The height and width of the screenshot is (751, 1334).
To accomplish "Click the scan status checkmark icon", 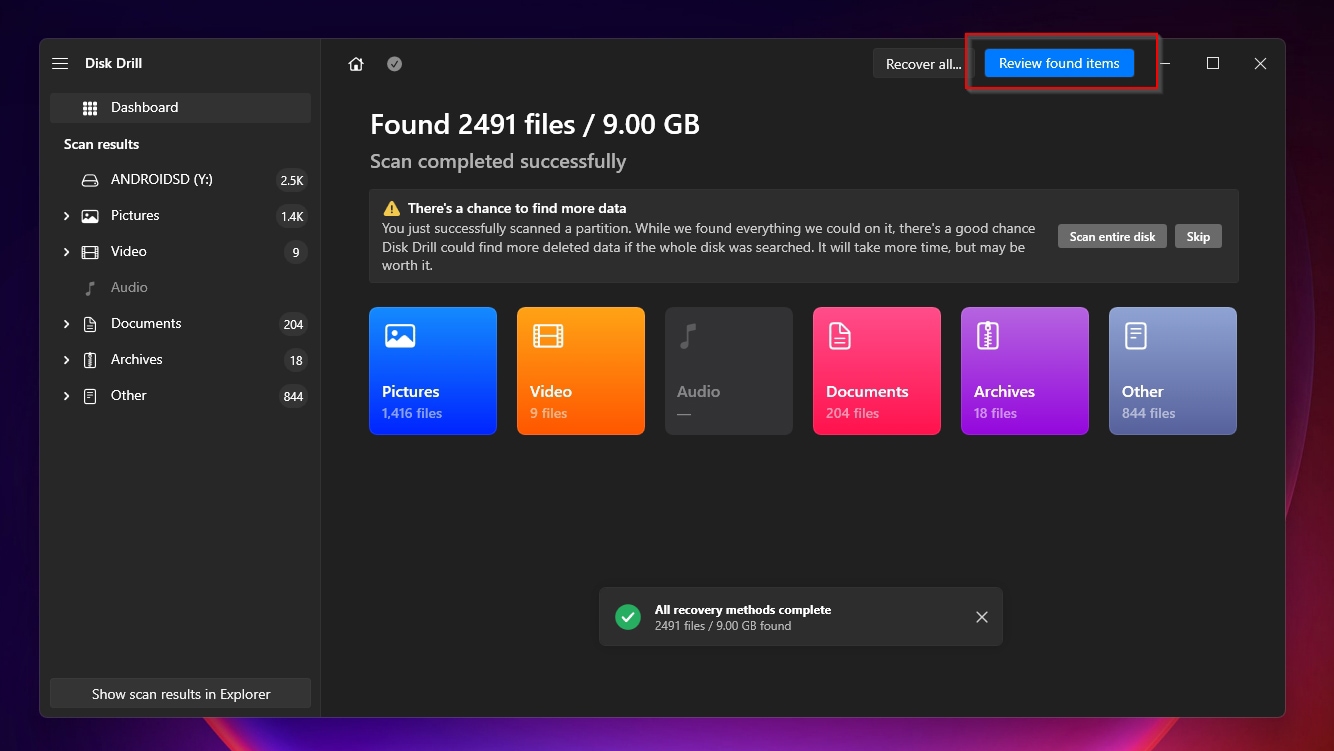I will [x=395, y=64].
